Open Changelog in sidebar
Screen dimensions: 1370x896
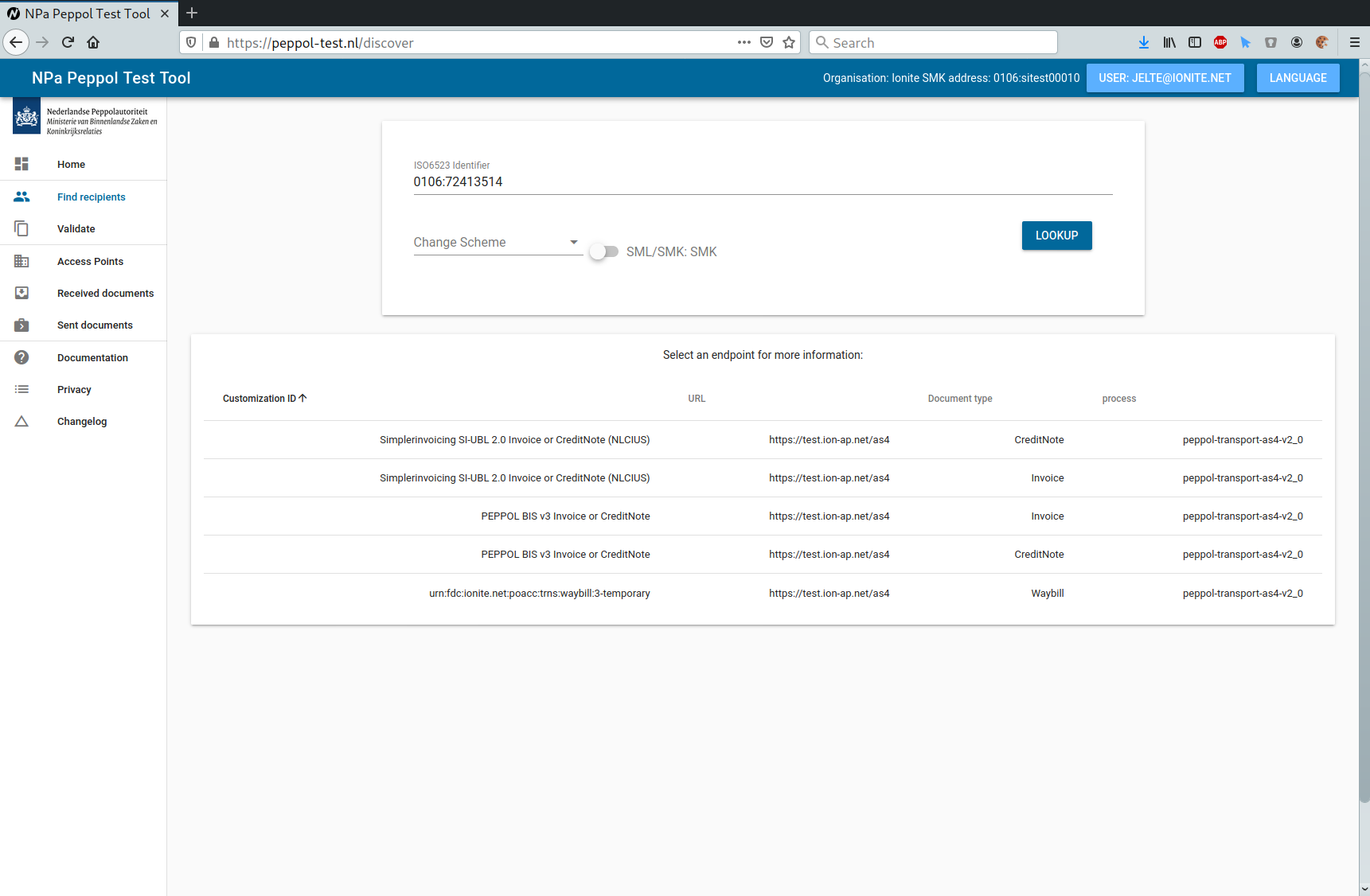pyautogui.click(x=84, y=421)
